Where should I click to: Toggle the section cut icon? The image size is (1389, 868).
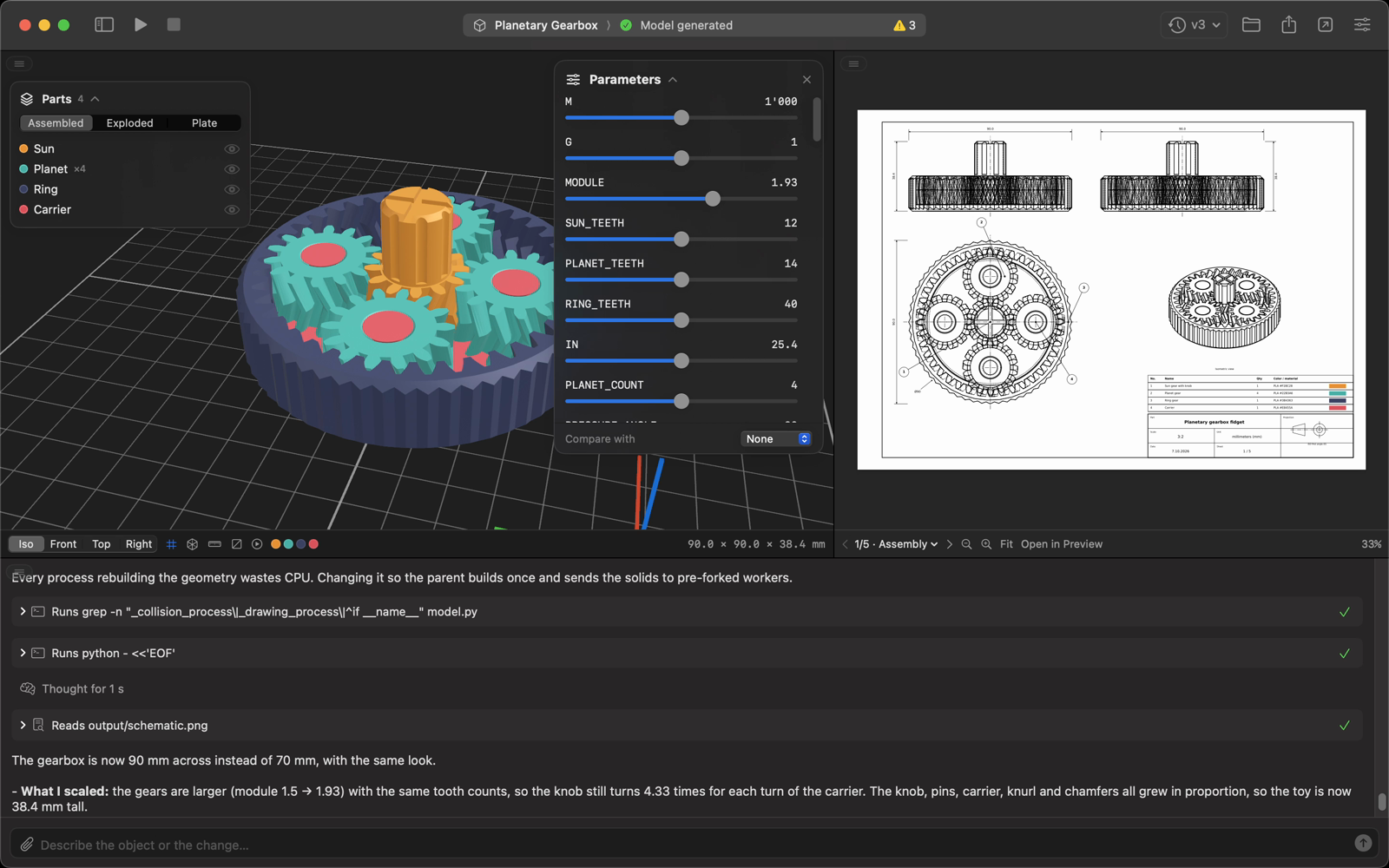point(236,544)
